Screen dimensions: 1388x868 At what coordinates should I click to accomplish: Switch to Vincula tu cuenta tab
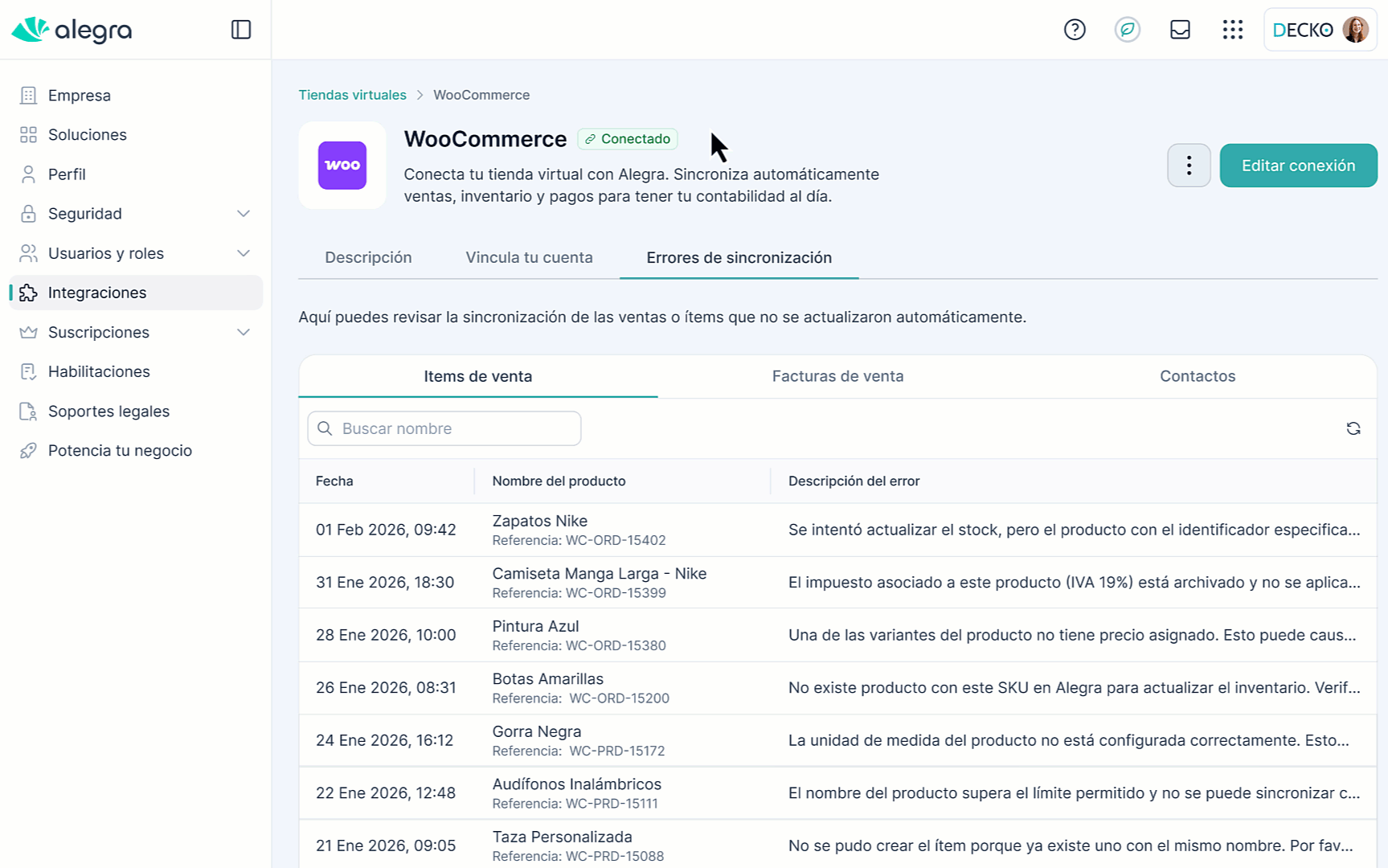(529, 258)
